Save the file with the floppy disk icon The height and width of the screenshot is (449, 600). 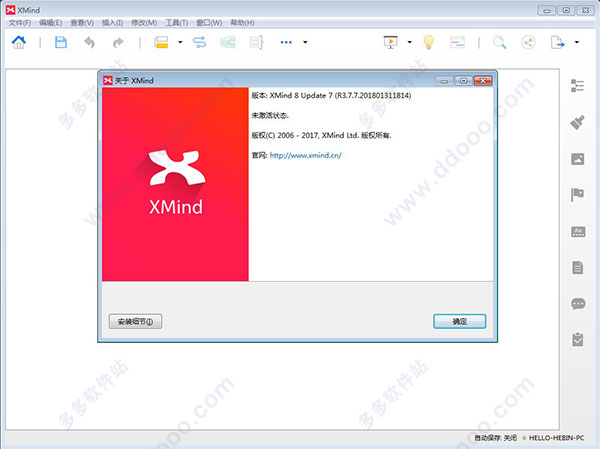tap(61, 42)
